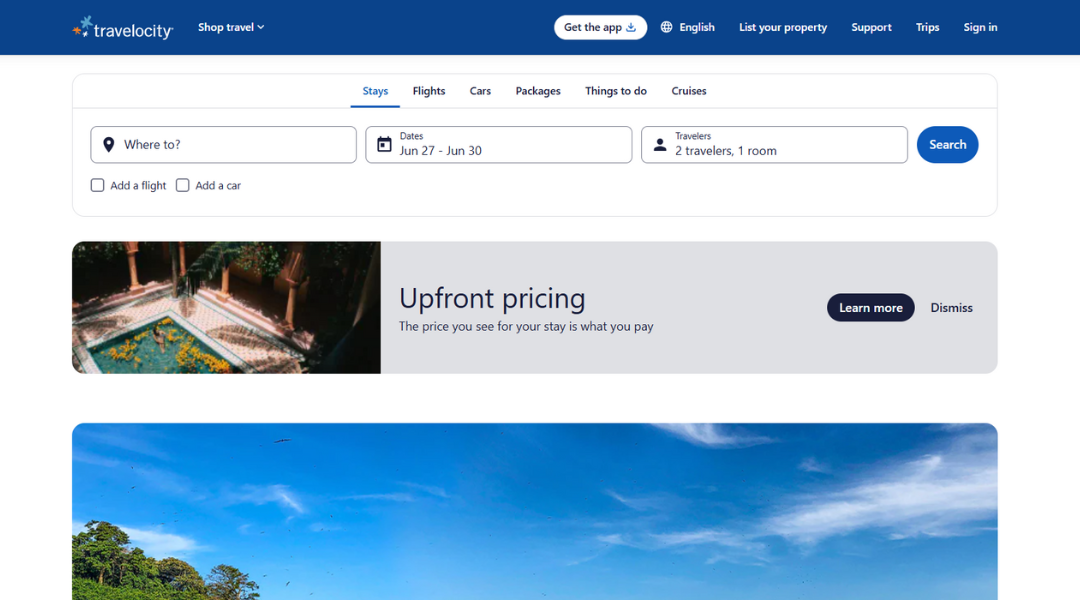The image size is (1080, 600).
Task: Switch to the Flights tab
Action: click(x=429, y=91)
